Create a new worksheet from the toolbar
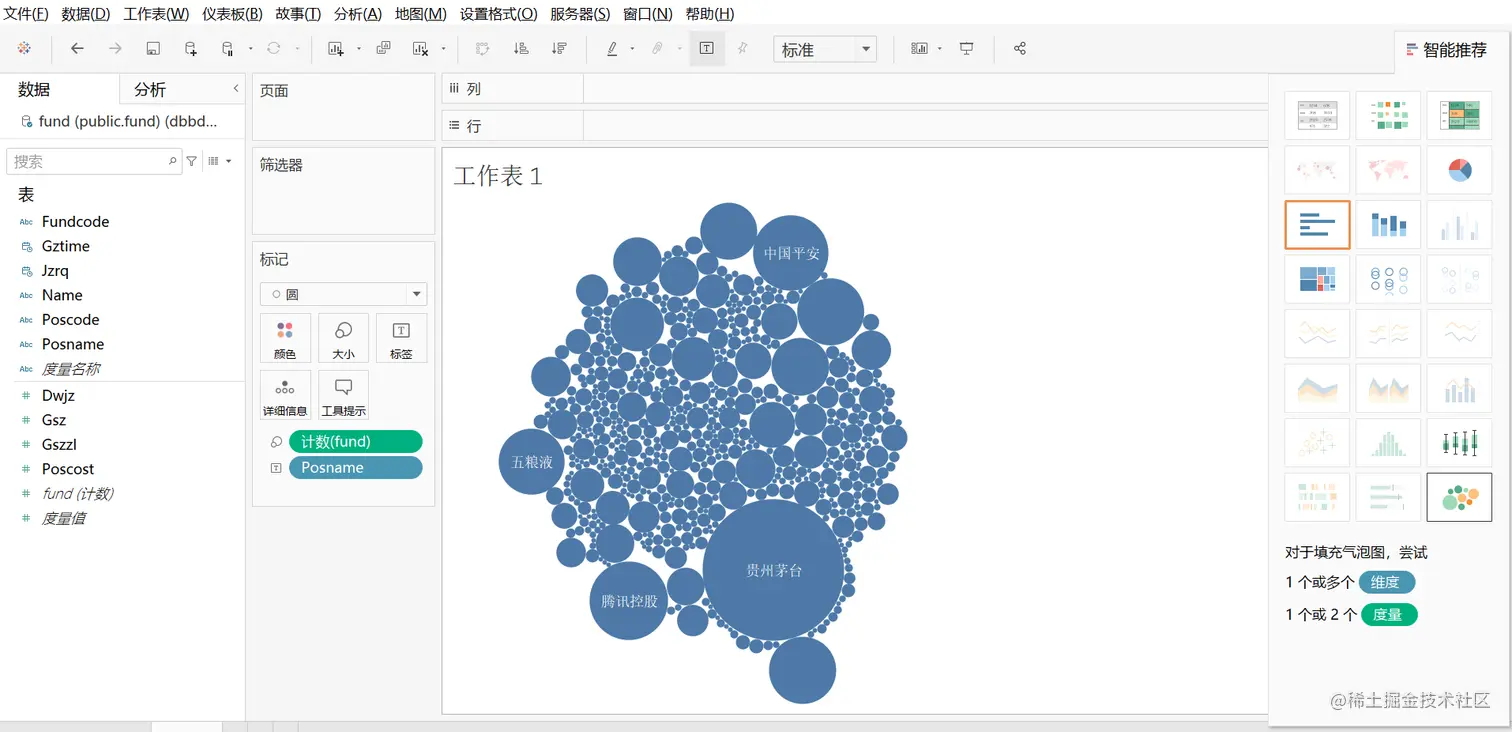 (x=336, y=49)
